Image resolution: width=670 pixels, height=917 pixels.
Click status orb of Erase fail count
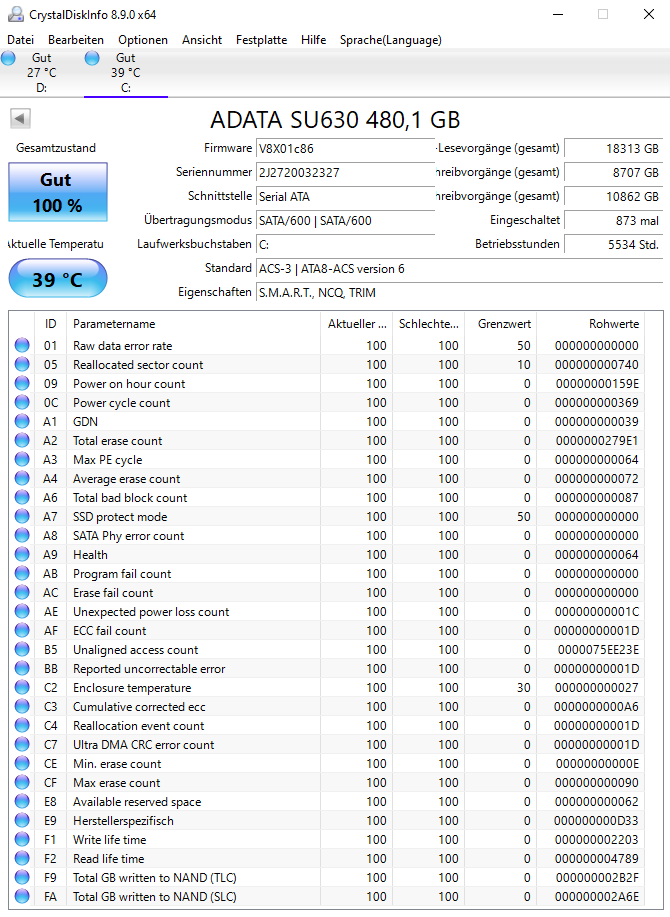[x=22, y=592]
